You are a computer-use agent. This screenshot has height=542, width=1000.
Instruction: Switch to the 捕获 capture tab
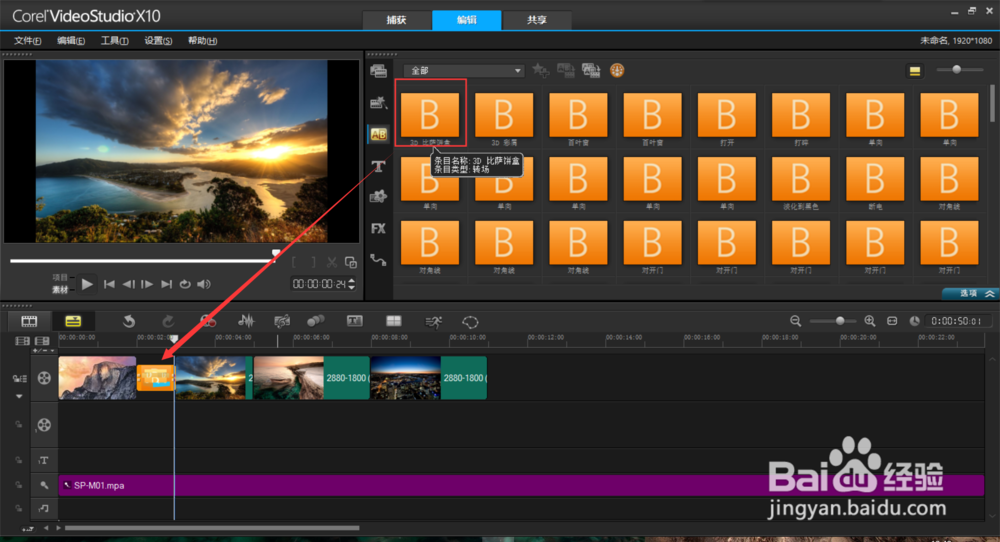pyautogui.click(x=397, y=20)
